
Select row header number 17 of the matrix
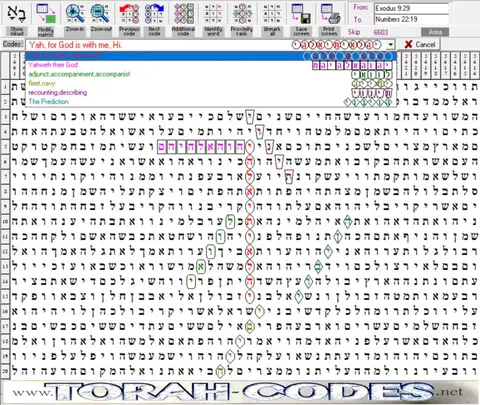5,326
